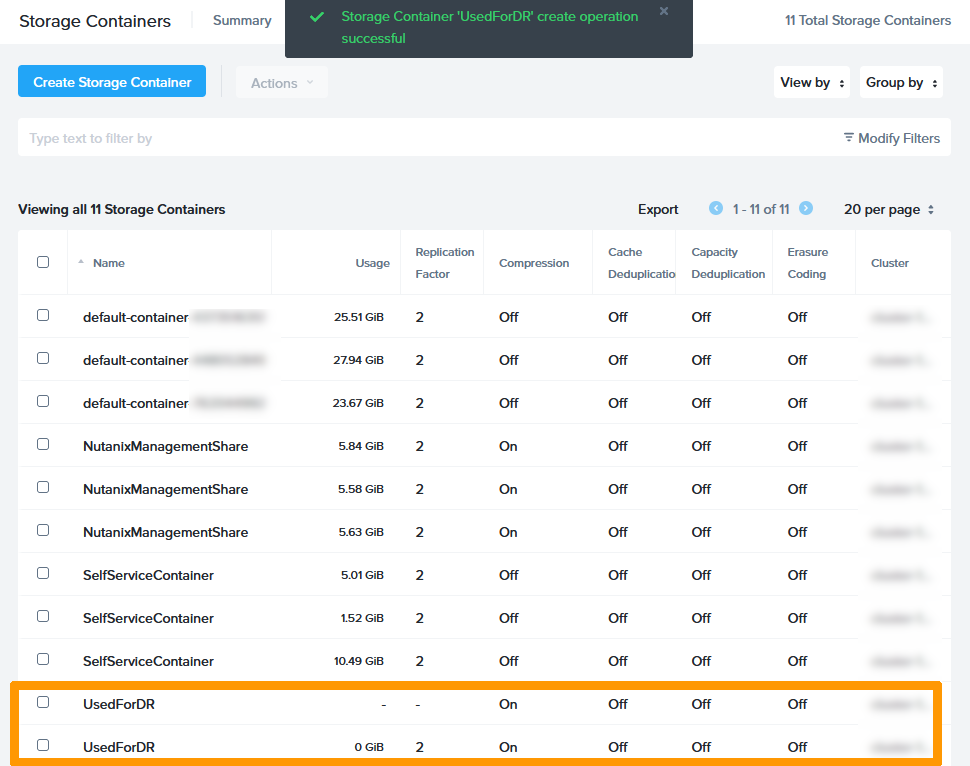970x766 pixels.
Task: Tick the select-all checkbox in table header
Action: coord(43,262)
